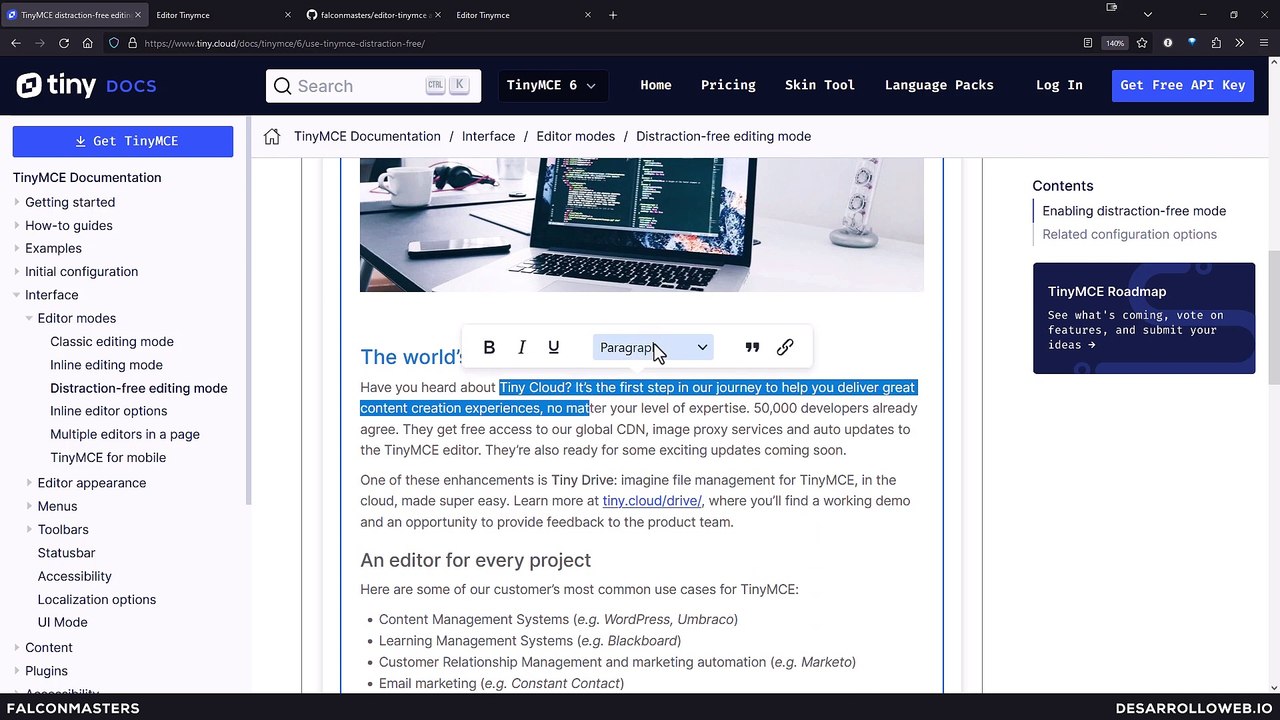This screenshot has width=1280, height=720.
Task: Expand the Content tree node
Action: tap(17, 647)
